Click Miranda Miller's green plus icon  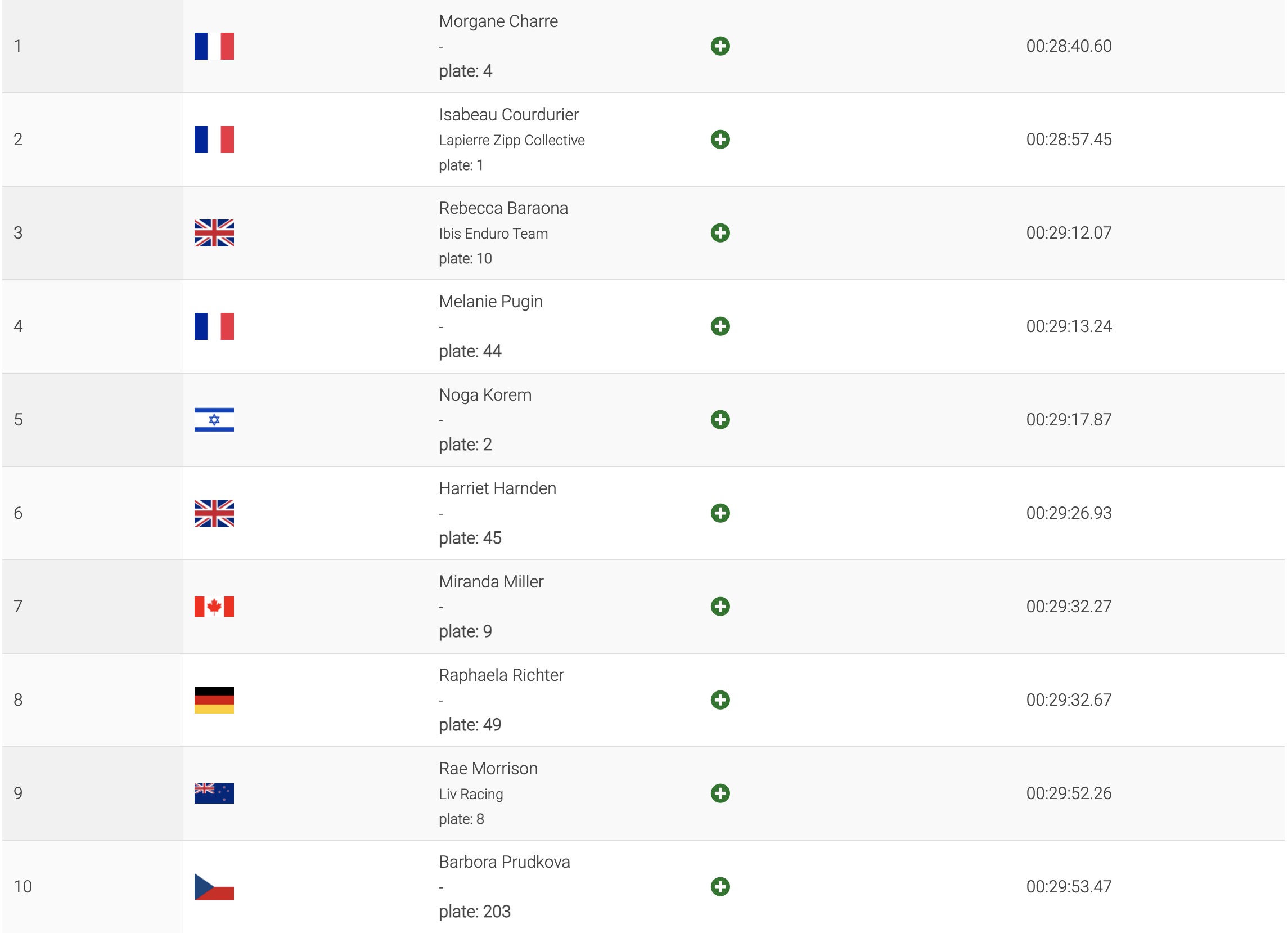pos(720,606)
